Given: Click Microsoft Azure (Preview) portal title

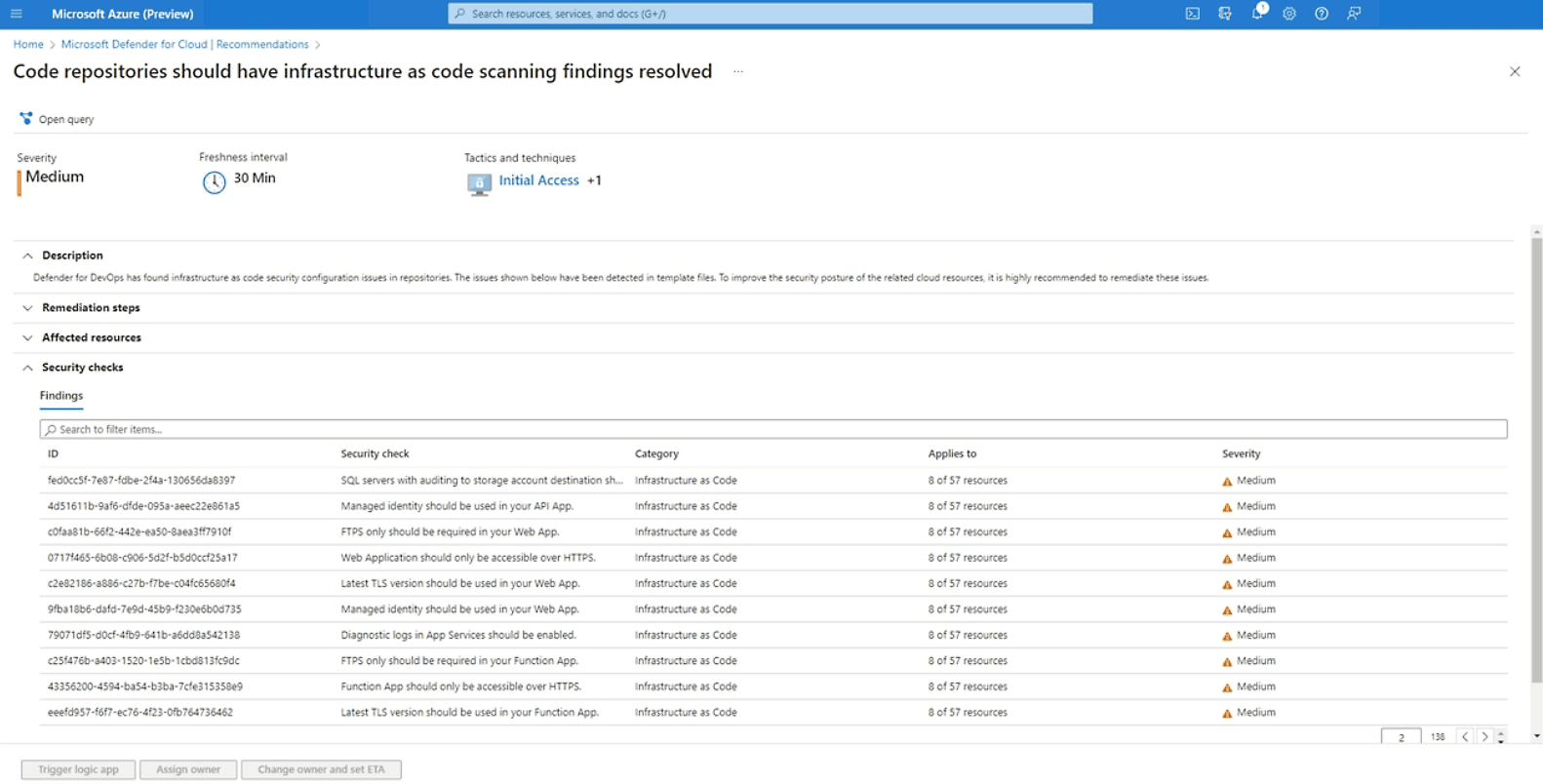Looking at the screenshot, I should (x=123, y=14).
